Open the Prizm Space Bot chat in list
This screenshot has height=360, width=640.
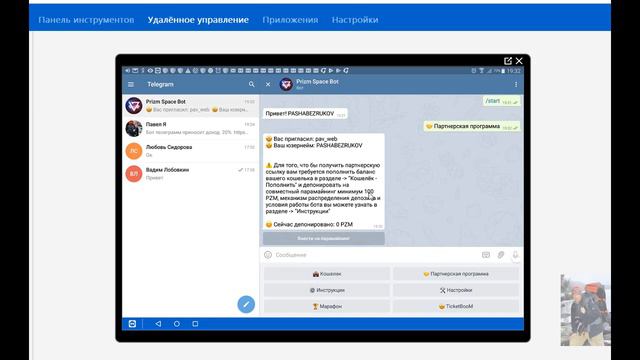click(191, 106)
